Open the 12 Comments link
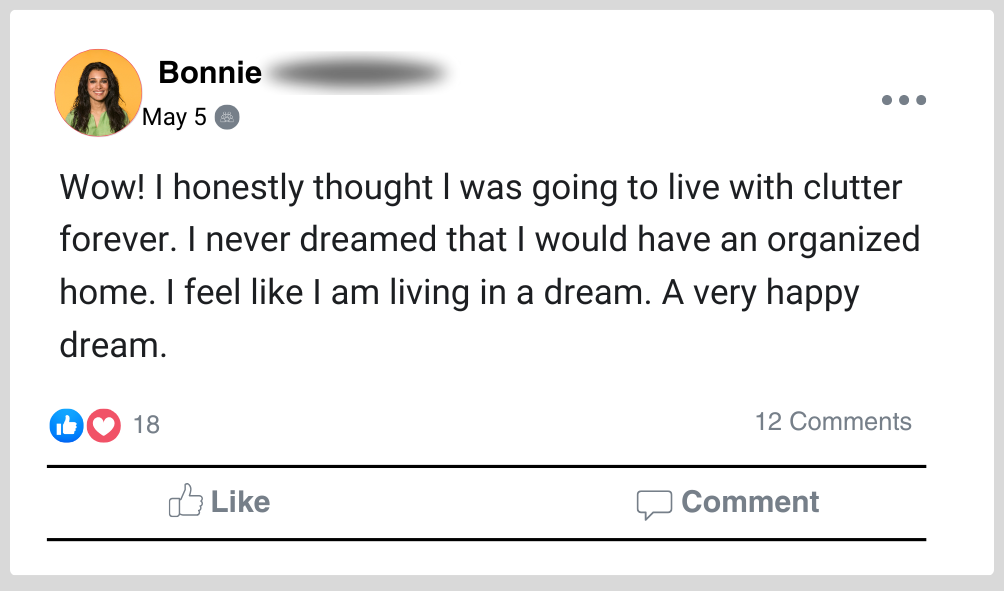Screen dimensions: 1004x591 tap(833, 421)
